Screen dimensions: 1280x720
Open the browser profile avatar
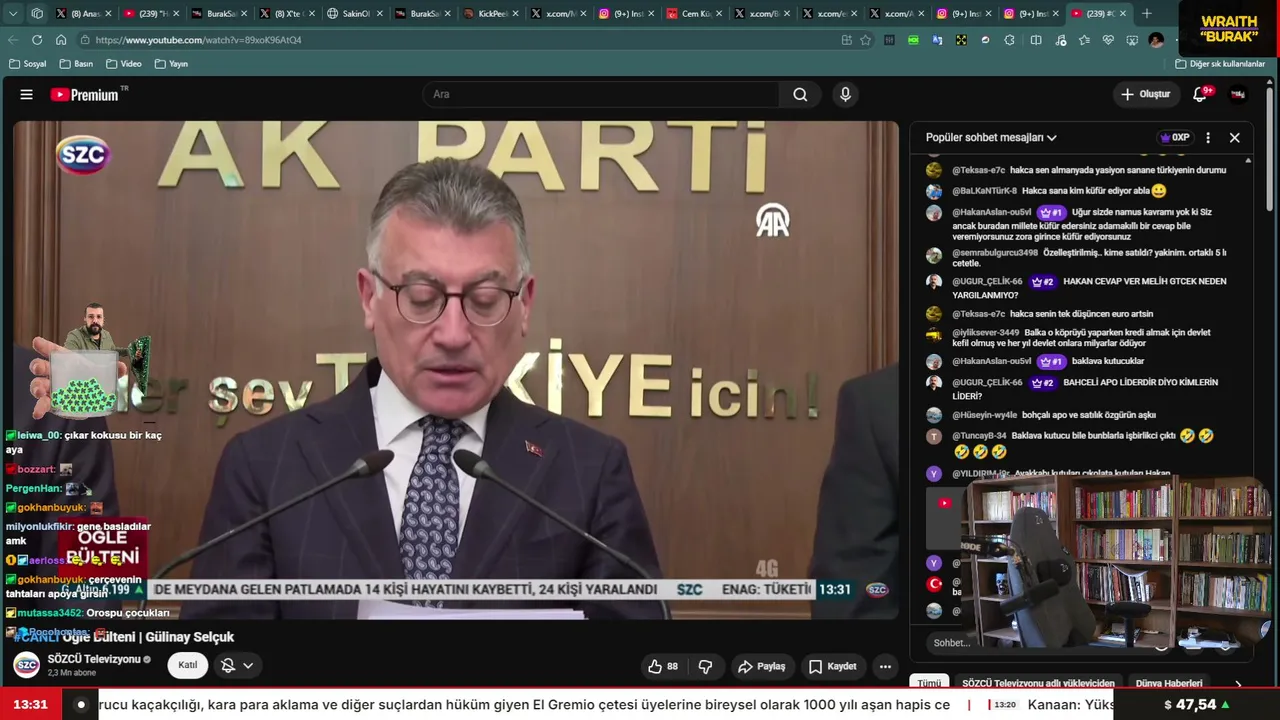pyautogui.click(x=1157, y=40)
